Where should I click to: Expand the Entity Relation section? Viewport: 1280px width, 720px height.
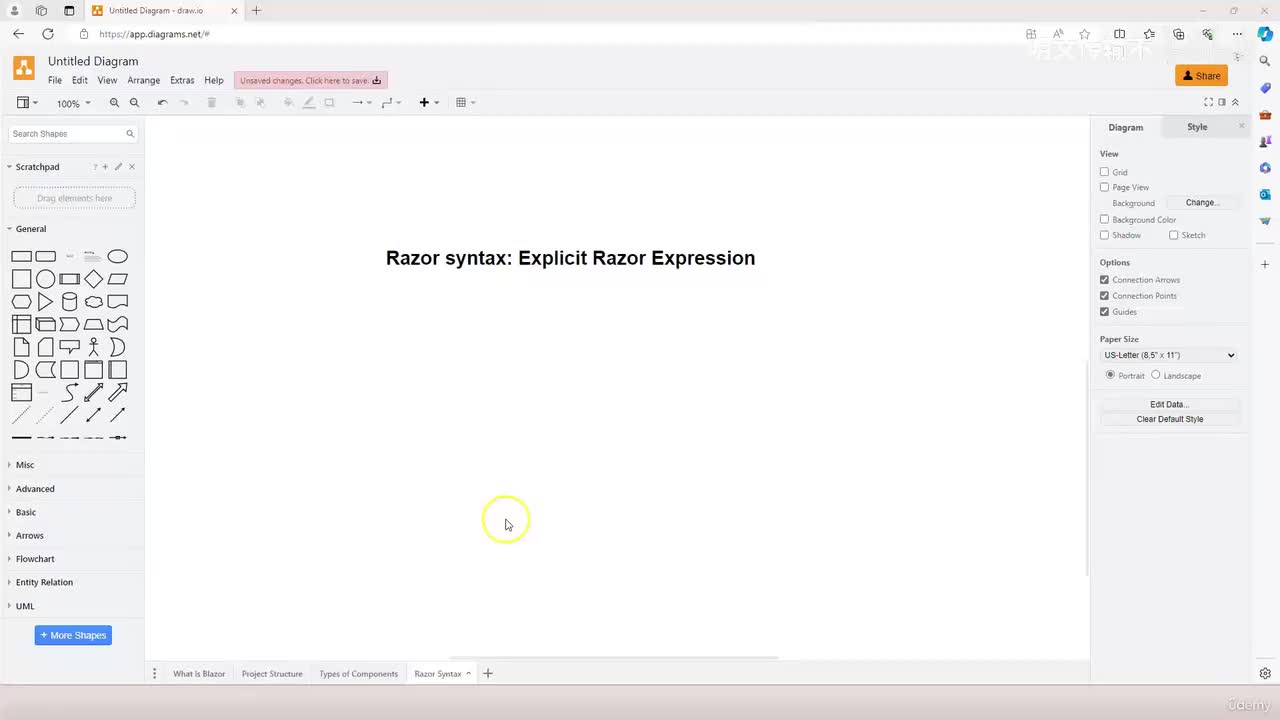[44, 582]
